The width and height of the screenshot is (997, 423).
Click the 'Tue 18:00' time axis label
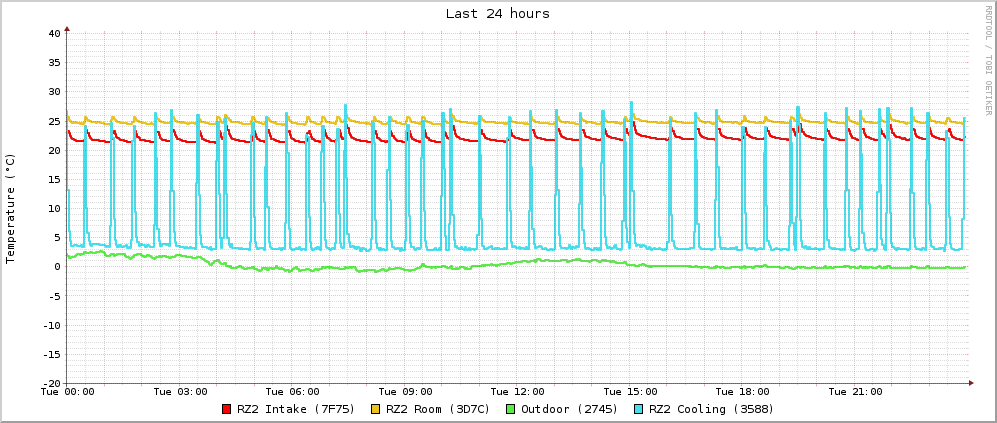[x=742, y=392]
